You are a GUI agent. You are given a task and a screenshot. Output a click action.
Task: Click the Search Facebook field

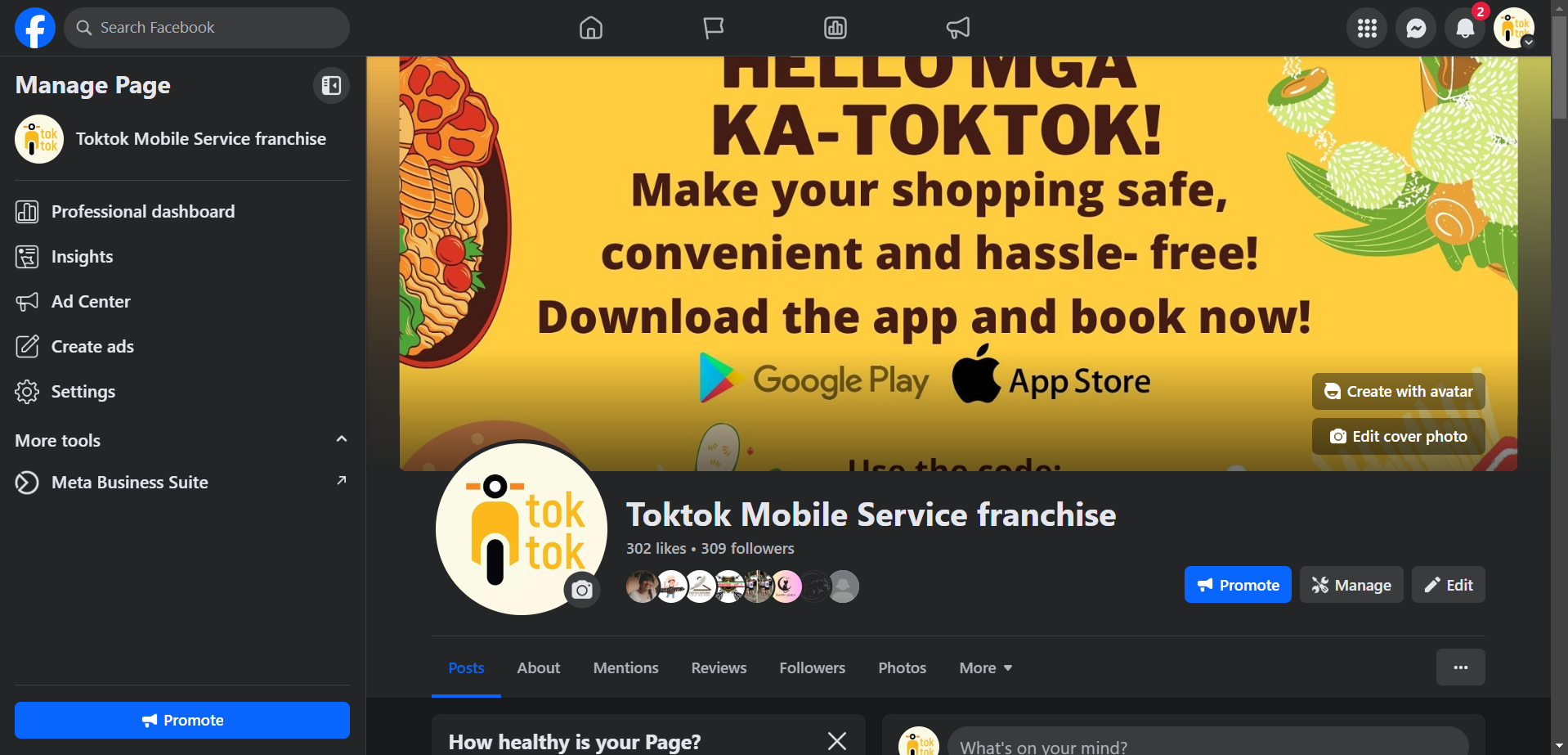[207, 28]
